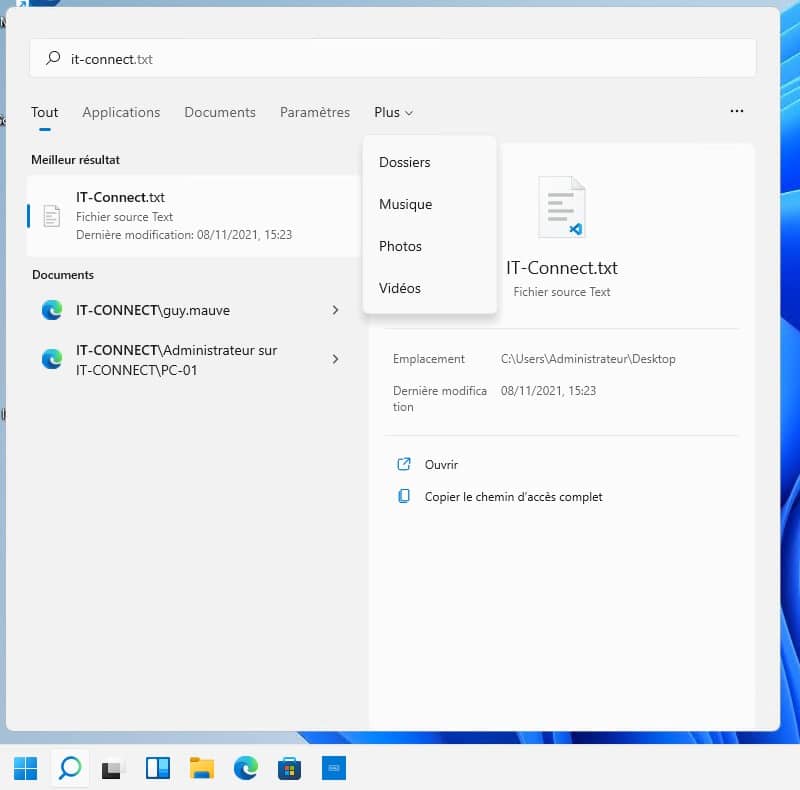Expand the Plus filter dropdown
800x790 pixels.
(x=393, y=113)
